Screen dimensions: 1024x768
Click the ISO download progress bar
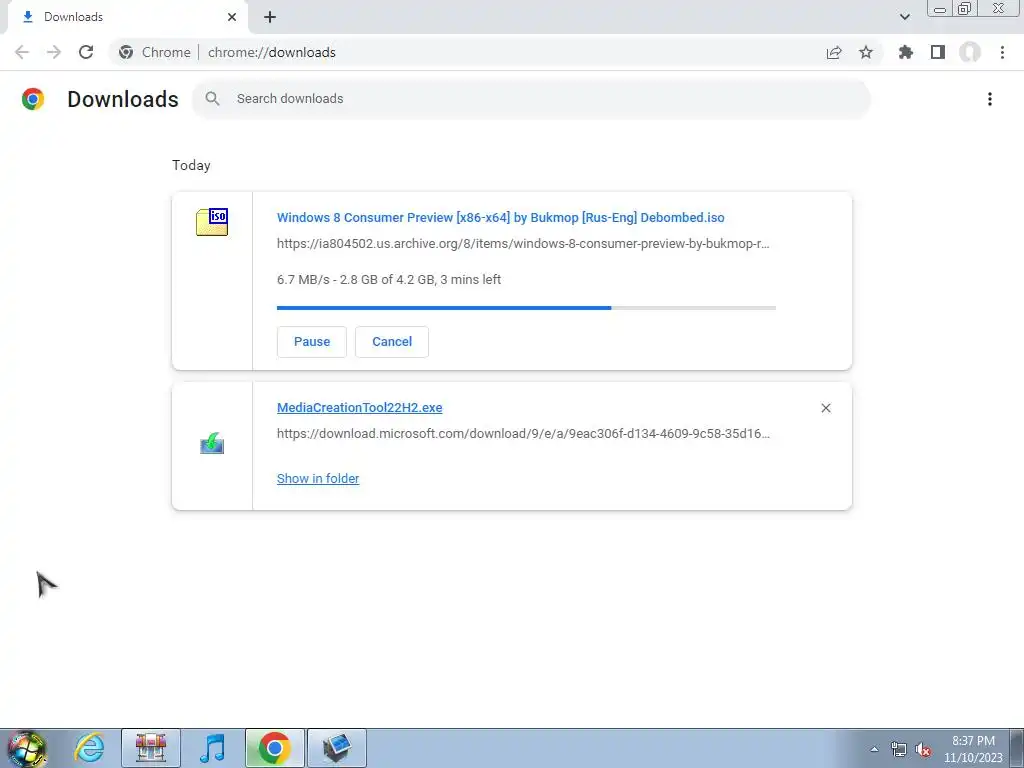(526, 308)
